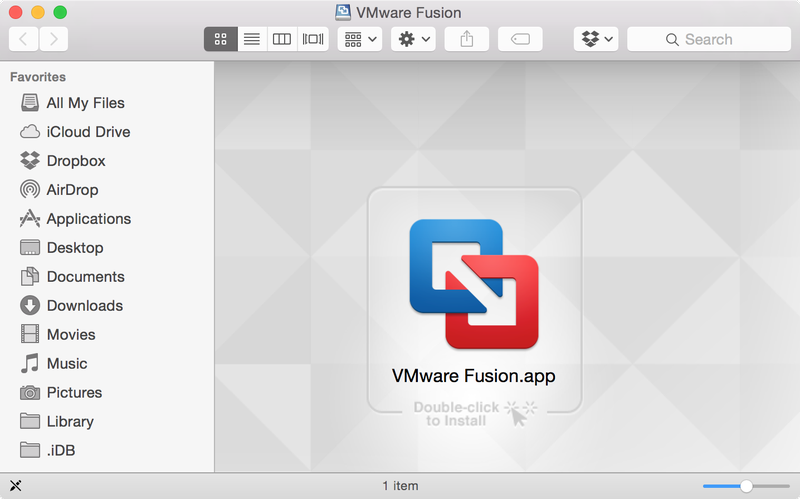Click the Favorites sidebar heading
Viewport: 800px width, 499px height.
38,77
